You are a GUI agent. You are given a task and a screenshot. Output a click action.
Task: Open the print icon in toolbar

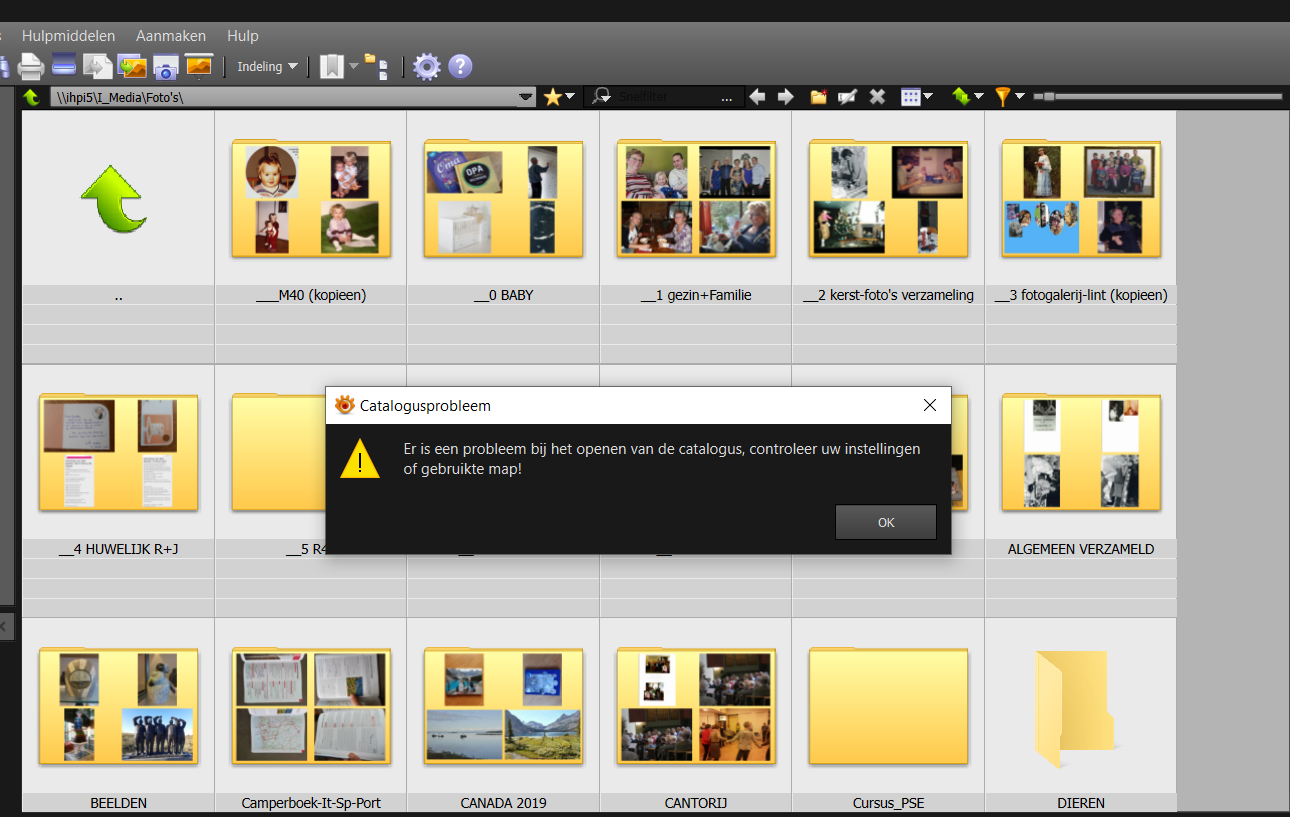click(31, 67)
